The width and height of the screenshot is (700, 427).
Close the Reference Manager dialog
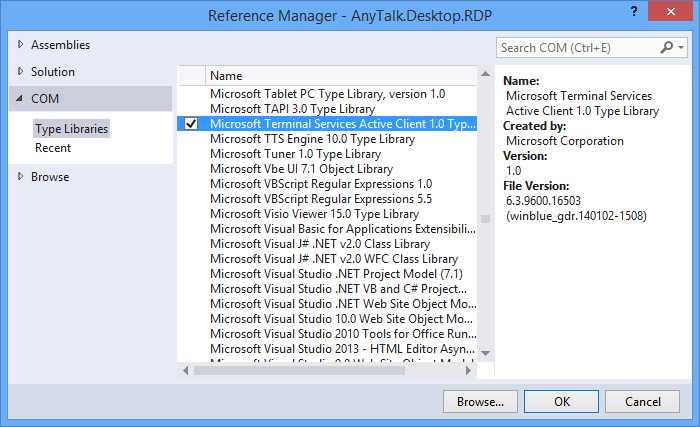(x=671, y=11)
